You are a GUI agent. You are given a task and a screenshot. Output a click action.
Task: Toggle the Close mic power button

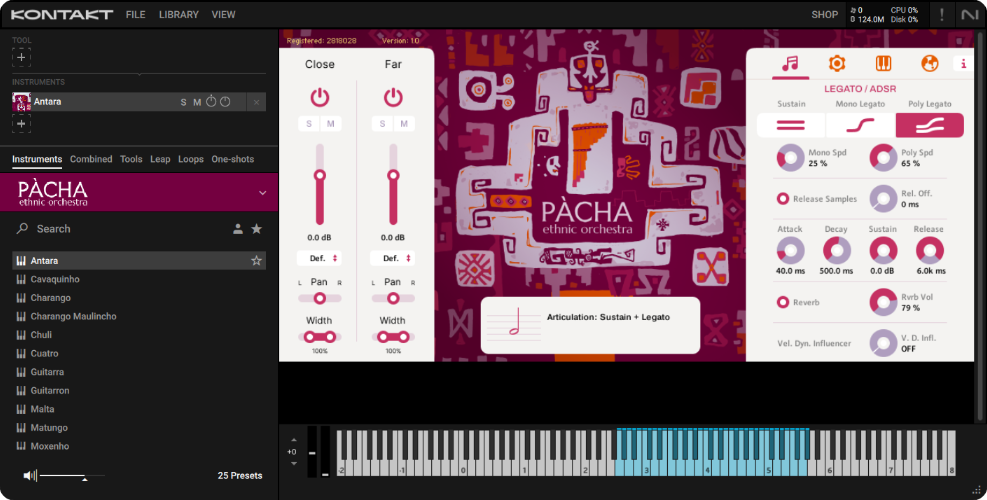coord(320,97)
